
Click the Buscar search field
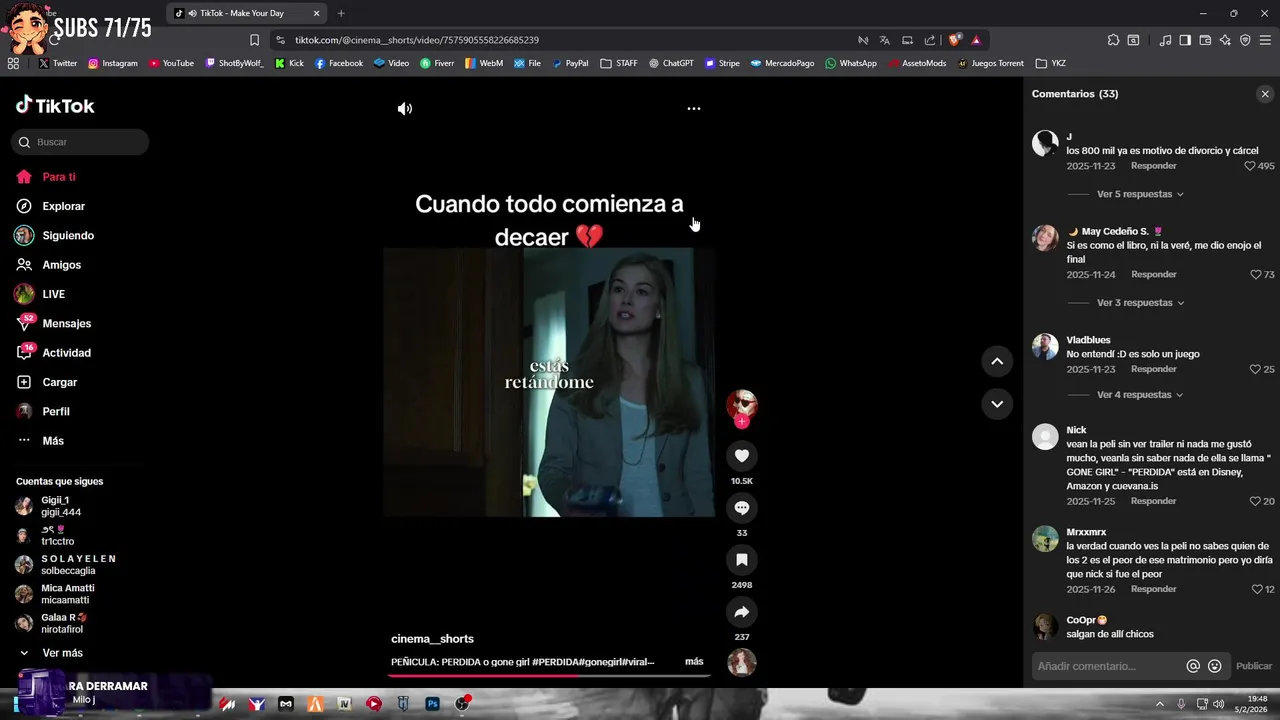[80, 142]
